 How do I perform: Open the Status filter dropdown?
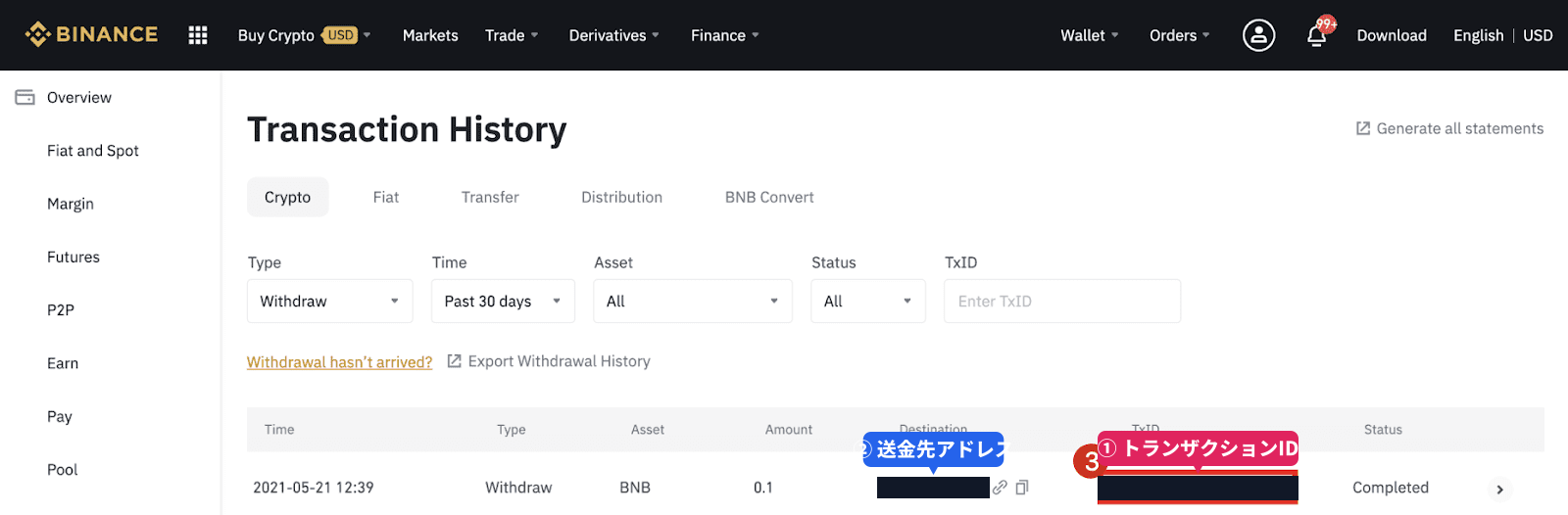(868, 301)
